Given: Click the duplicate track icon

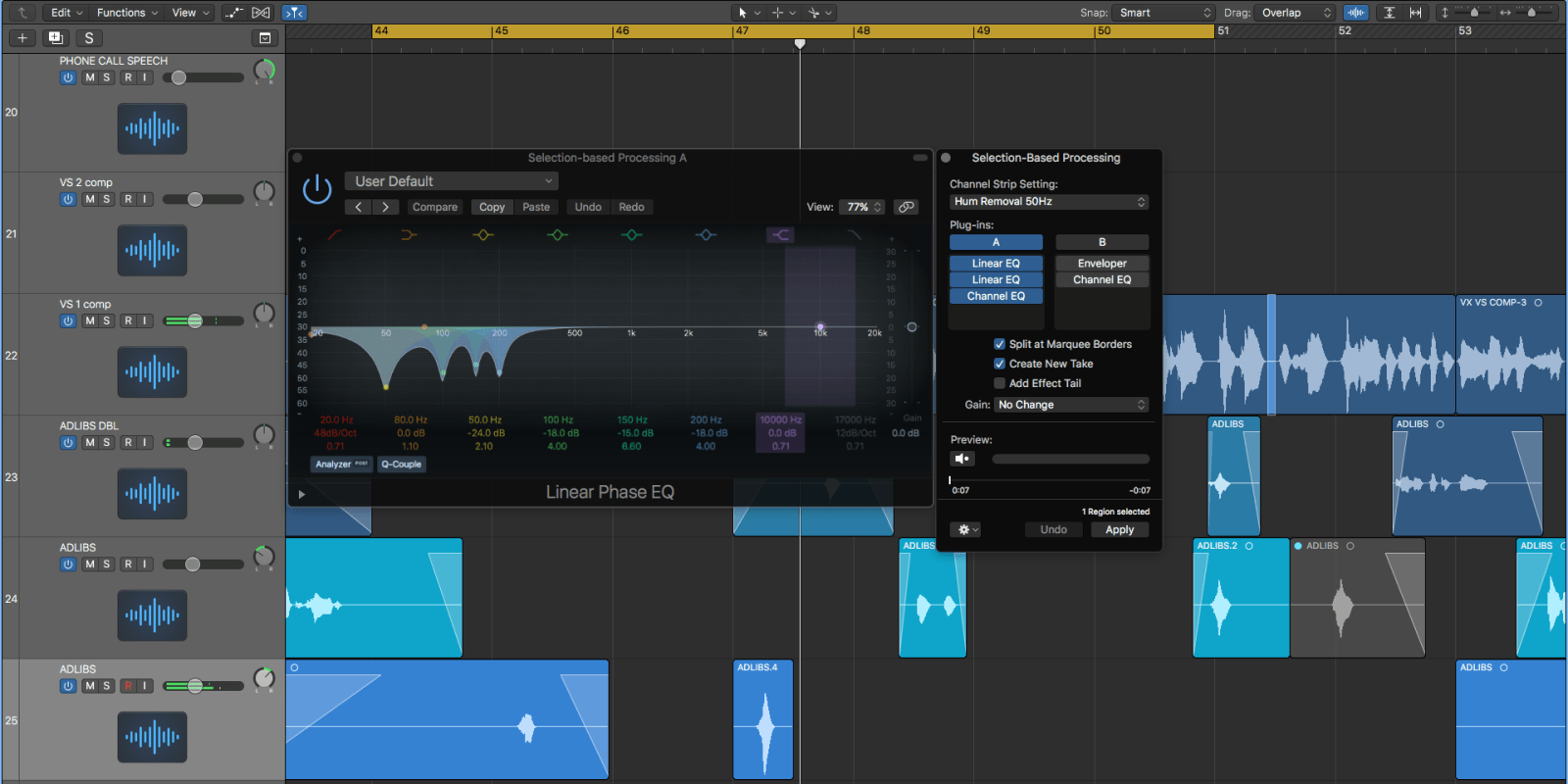Looking at the screenshot, I should [x=56, y=38].
